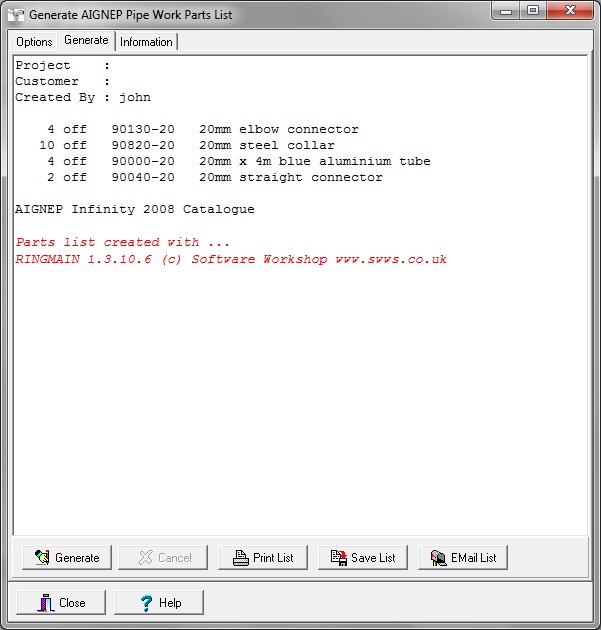Click the red 'Parts list created with ...' line
The image size is (601, 630).
(x=123, y=242)
